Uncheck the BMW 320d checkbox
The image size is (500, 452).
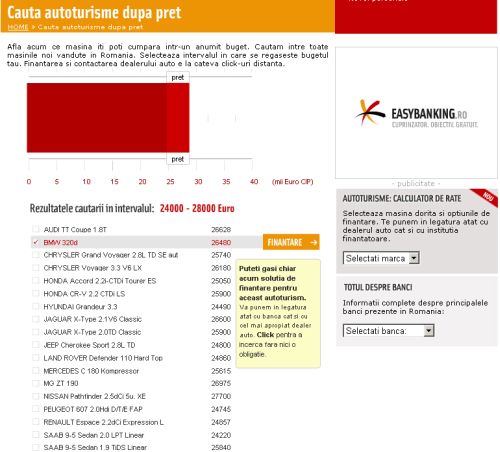35,242
